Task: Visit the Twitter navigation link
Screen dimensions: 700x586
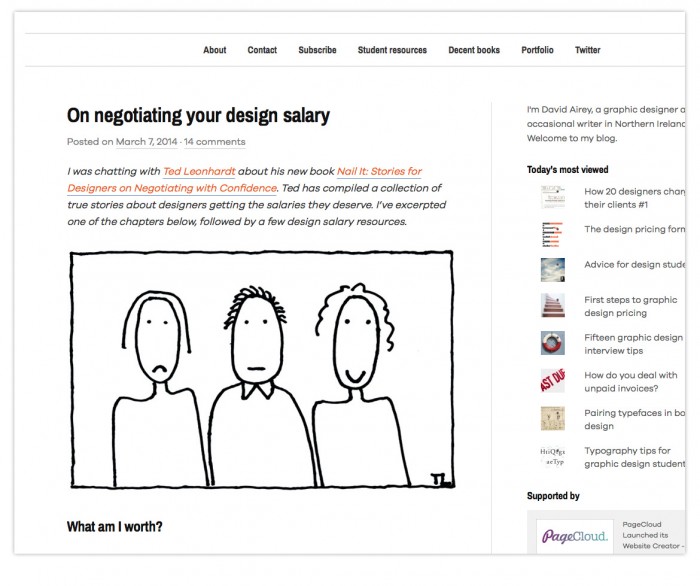Action: [x=588, y=50]
